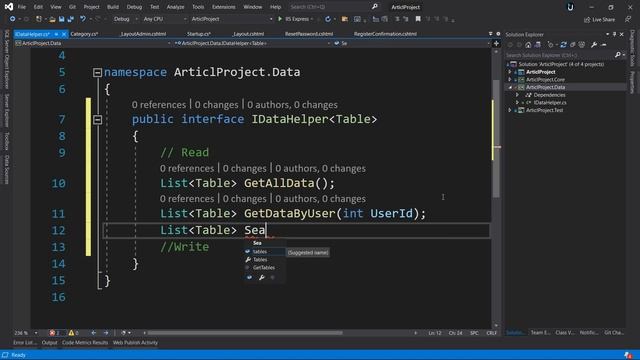Open the Edit menu

[38, 7]
